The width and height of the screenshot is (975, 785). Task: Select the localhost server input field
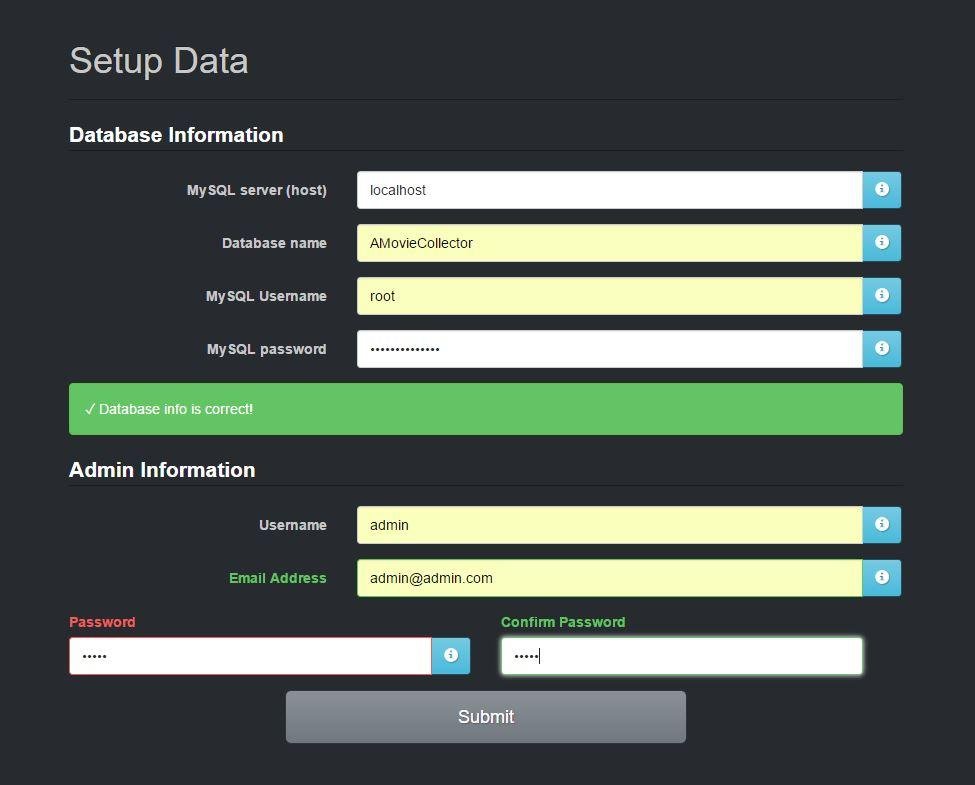tap(610, 189)
